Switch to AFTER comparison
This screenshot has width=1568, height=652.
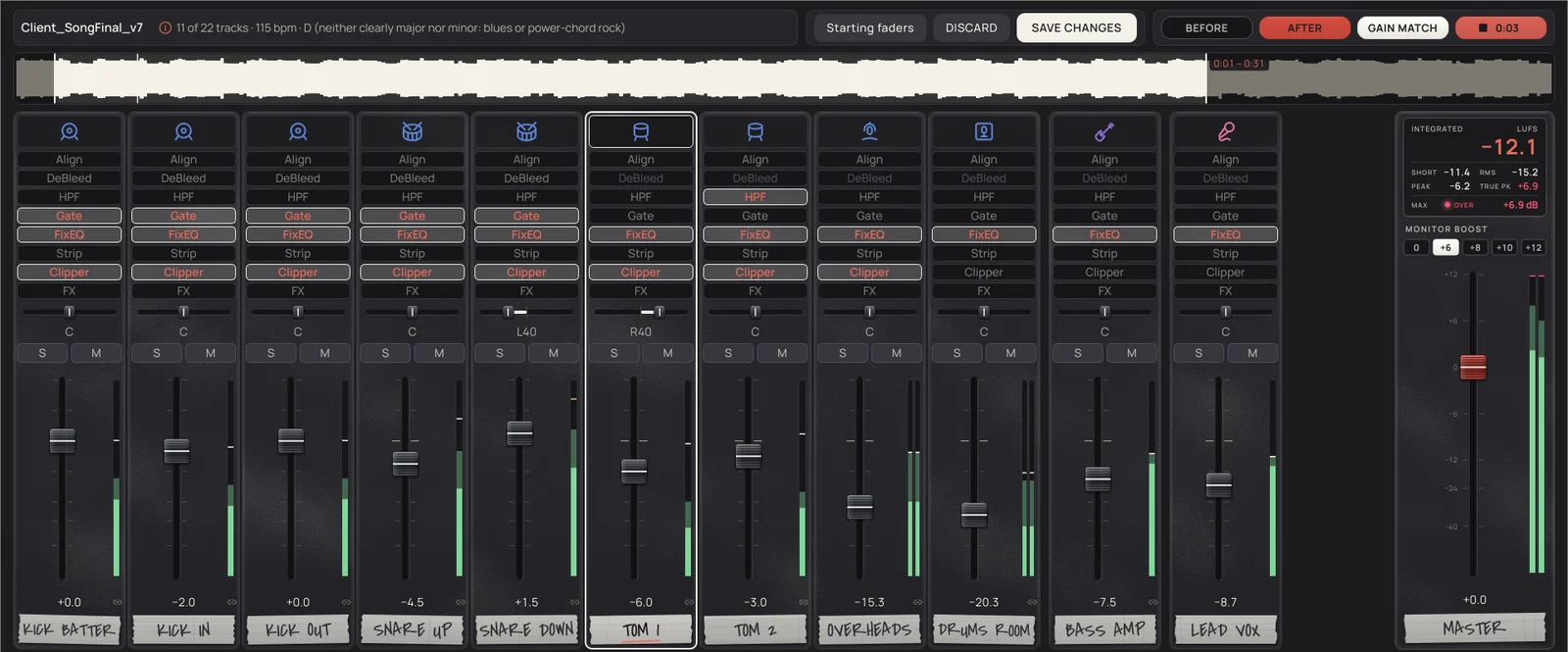(x=1304, y=28)
